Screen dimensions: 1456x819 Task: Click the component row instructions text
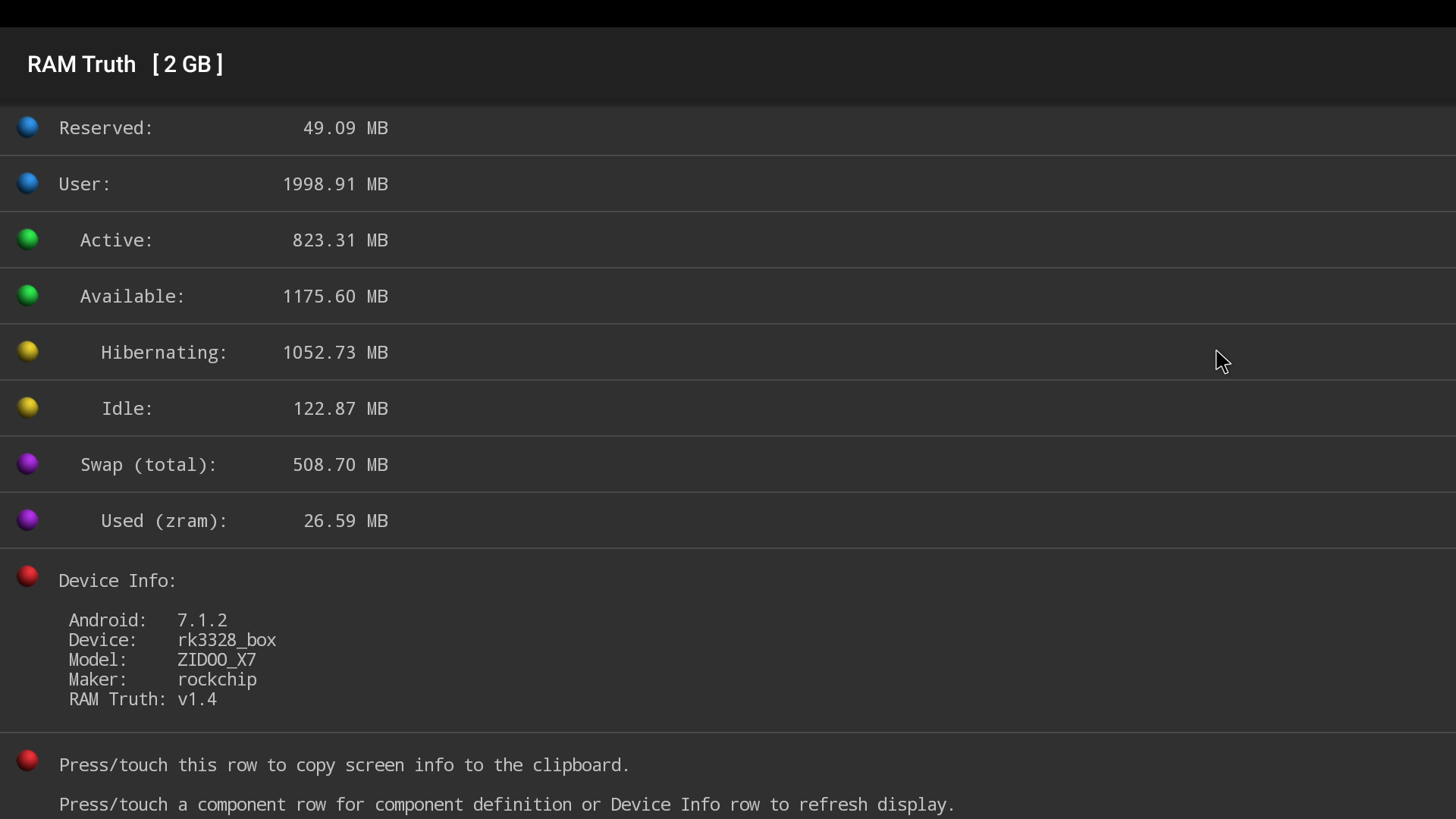(x=507, y=805)
